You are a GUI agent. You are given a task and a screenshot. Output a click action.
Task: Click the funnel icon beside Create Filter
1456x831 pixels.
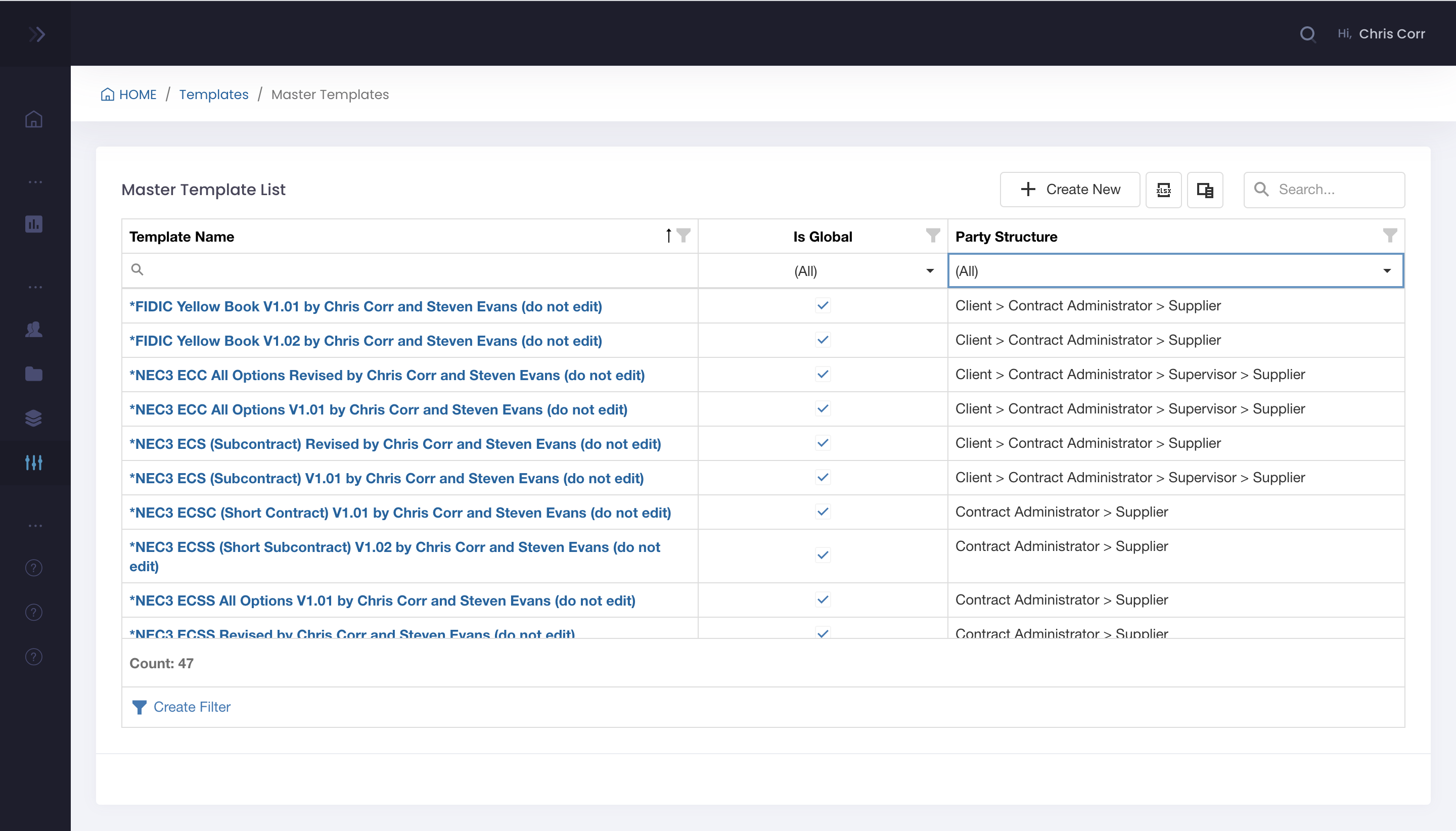point(139,707)
